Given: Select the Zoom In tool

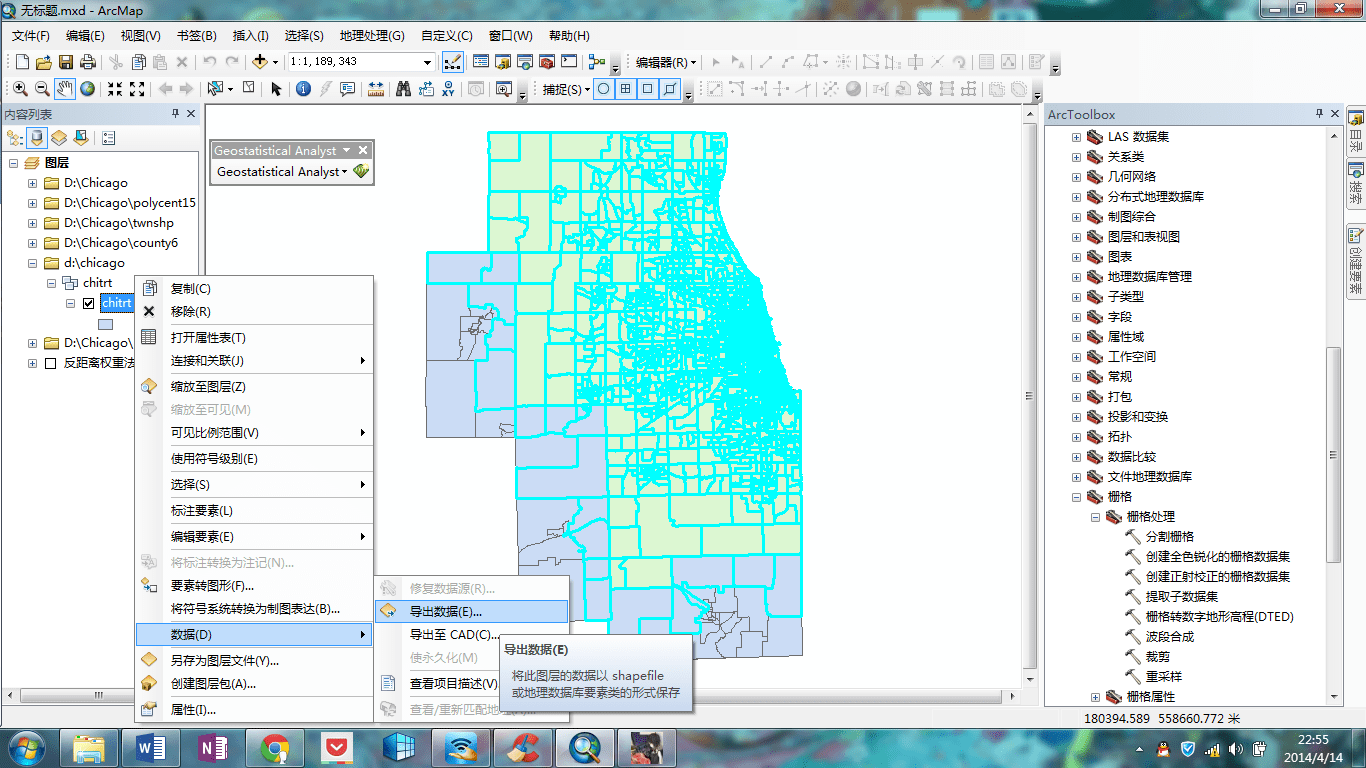Looking at the screenshot, I should [21, 88].
